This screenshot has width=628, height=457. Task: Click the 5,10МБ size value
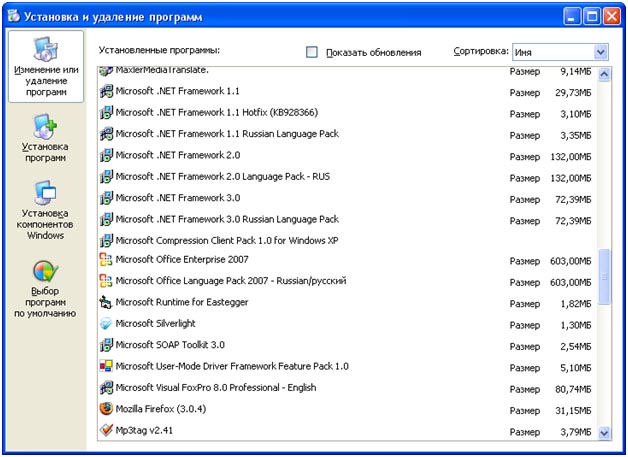(576, 368)
